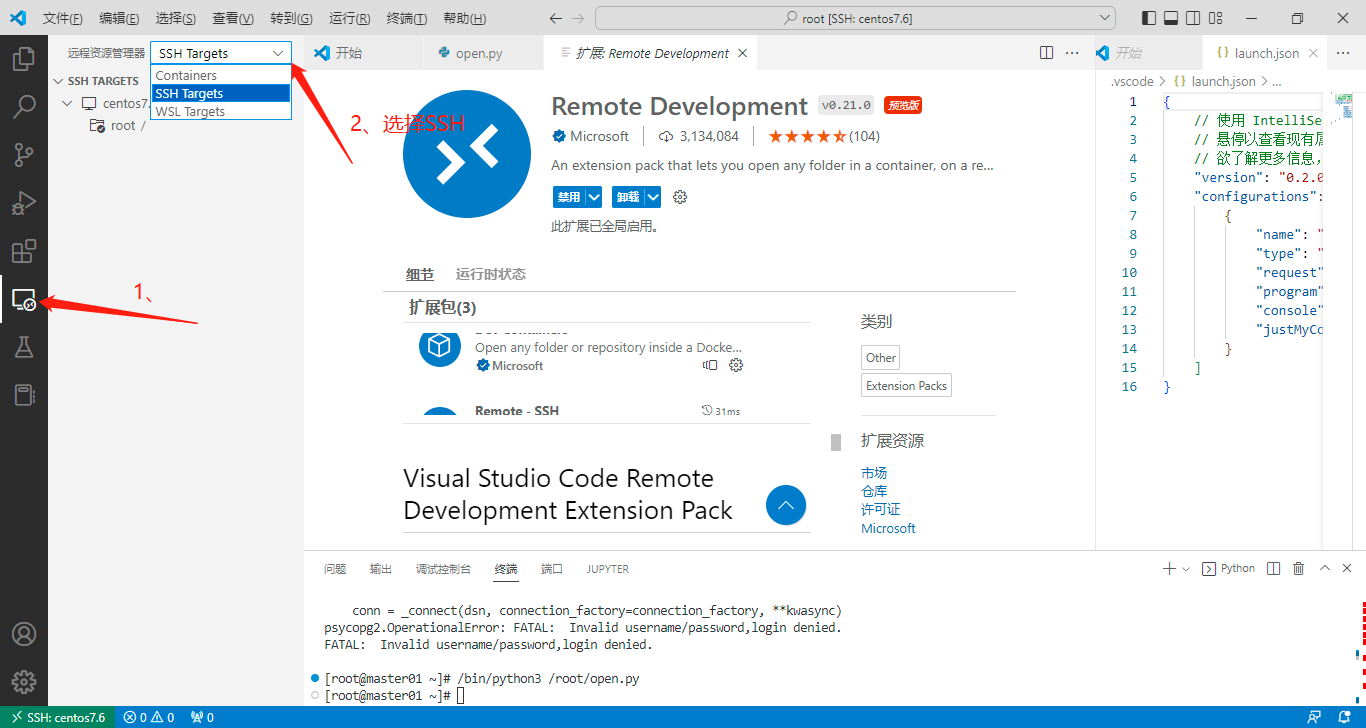This screenshot has width=1366, height=728.
Task: Create a new terminal with the plus icon
Action: tap(1169, 568)
